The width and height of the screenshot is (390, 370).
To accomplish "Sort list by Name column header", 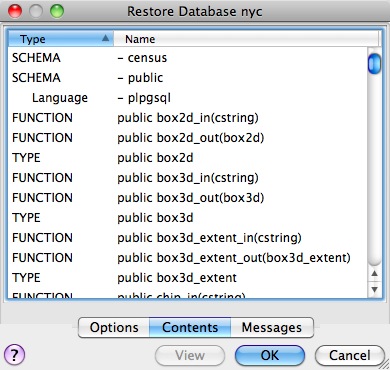I will pos(246,39).
